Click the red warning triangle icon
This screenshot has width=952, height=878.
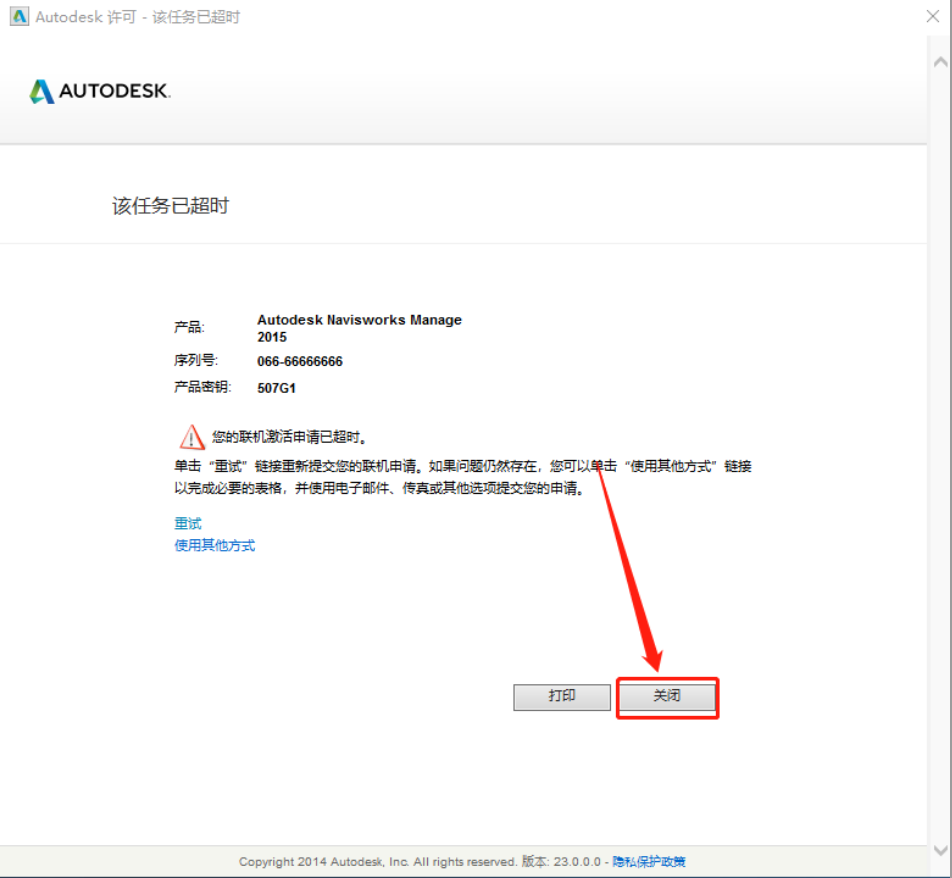click(x=191, y=437)
